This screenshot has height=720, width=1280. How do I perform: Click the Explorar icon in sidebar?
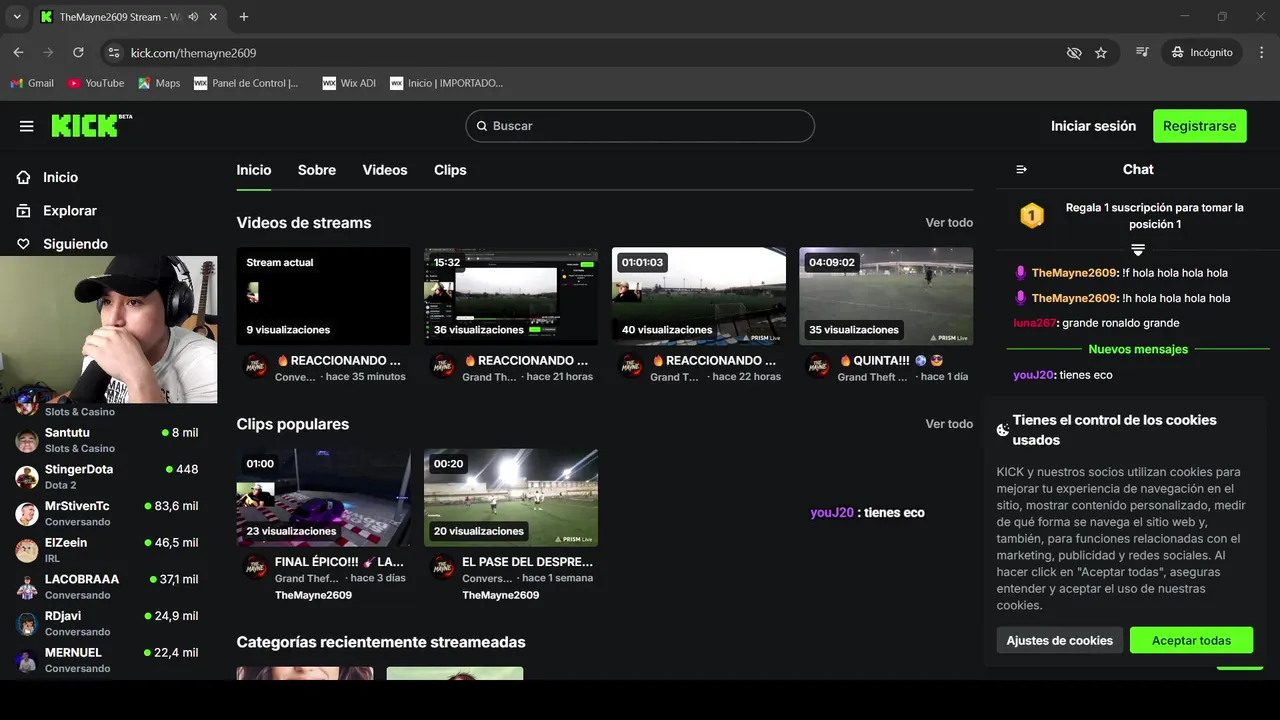click(24, 211)
